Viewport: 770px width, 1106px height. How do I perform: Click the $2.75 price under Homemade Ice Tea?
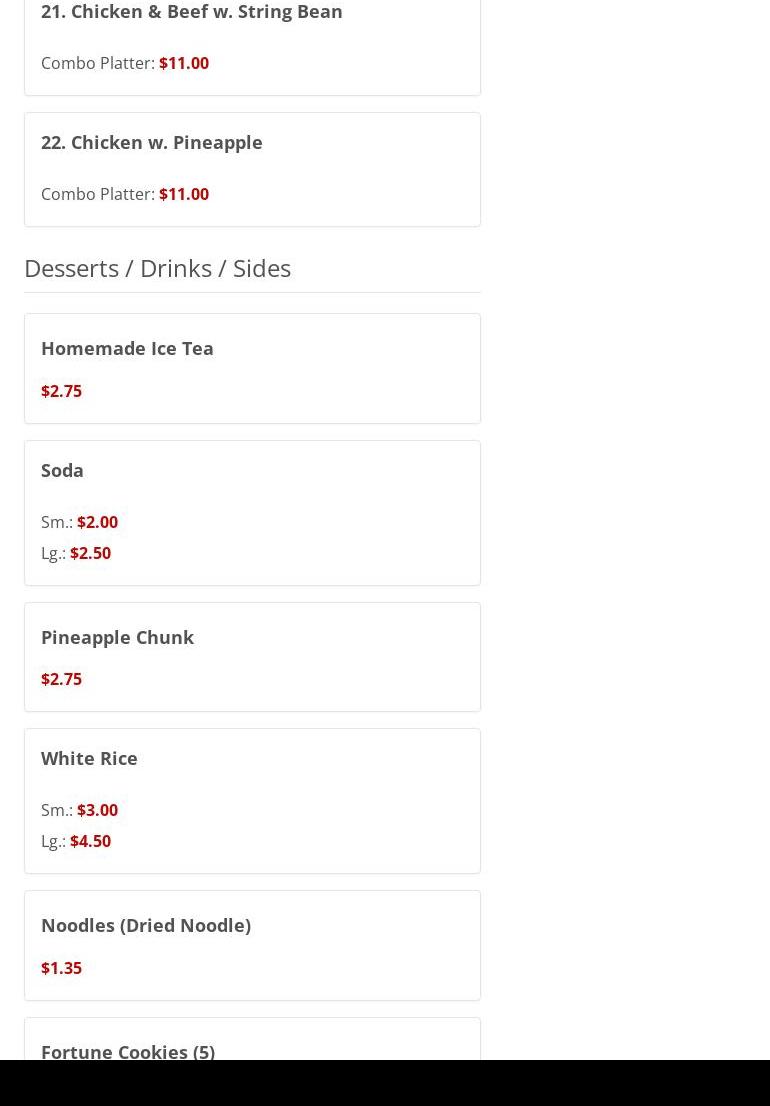pos(61,391)
